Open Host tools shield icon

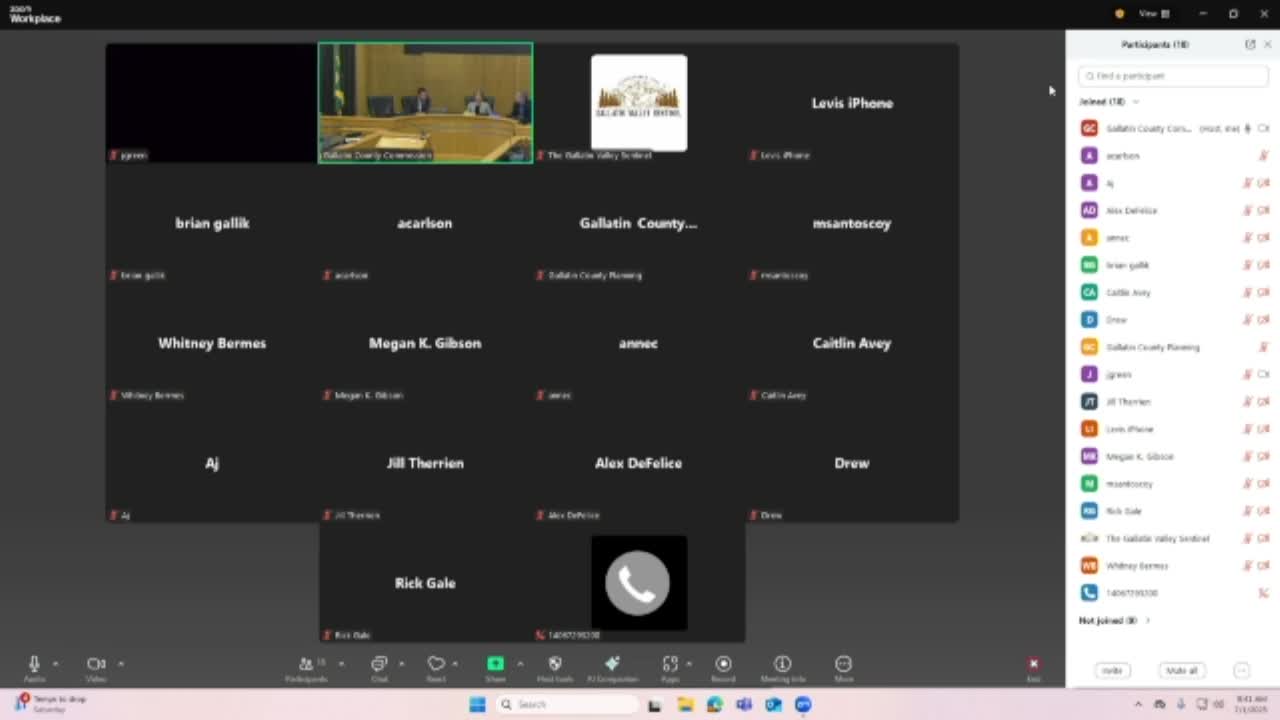click(555, 664)
